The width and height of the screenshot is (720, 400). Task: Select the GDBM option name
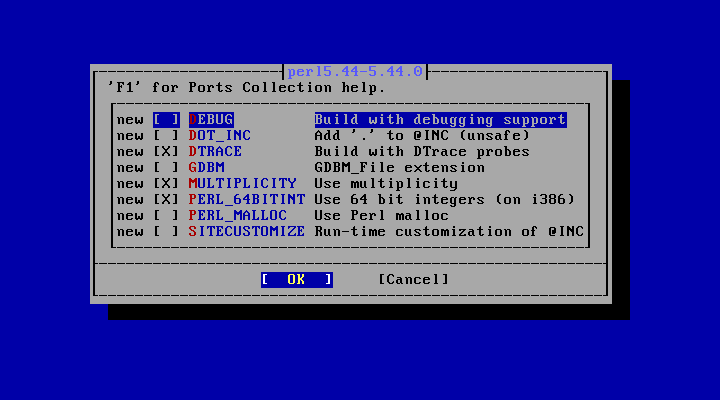207,168
